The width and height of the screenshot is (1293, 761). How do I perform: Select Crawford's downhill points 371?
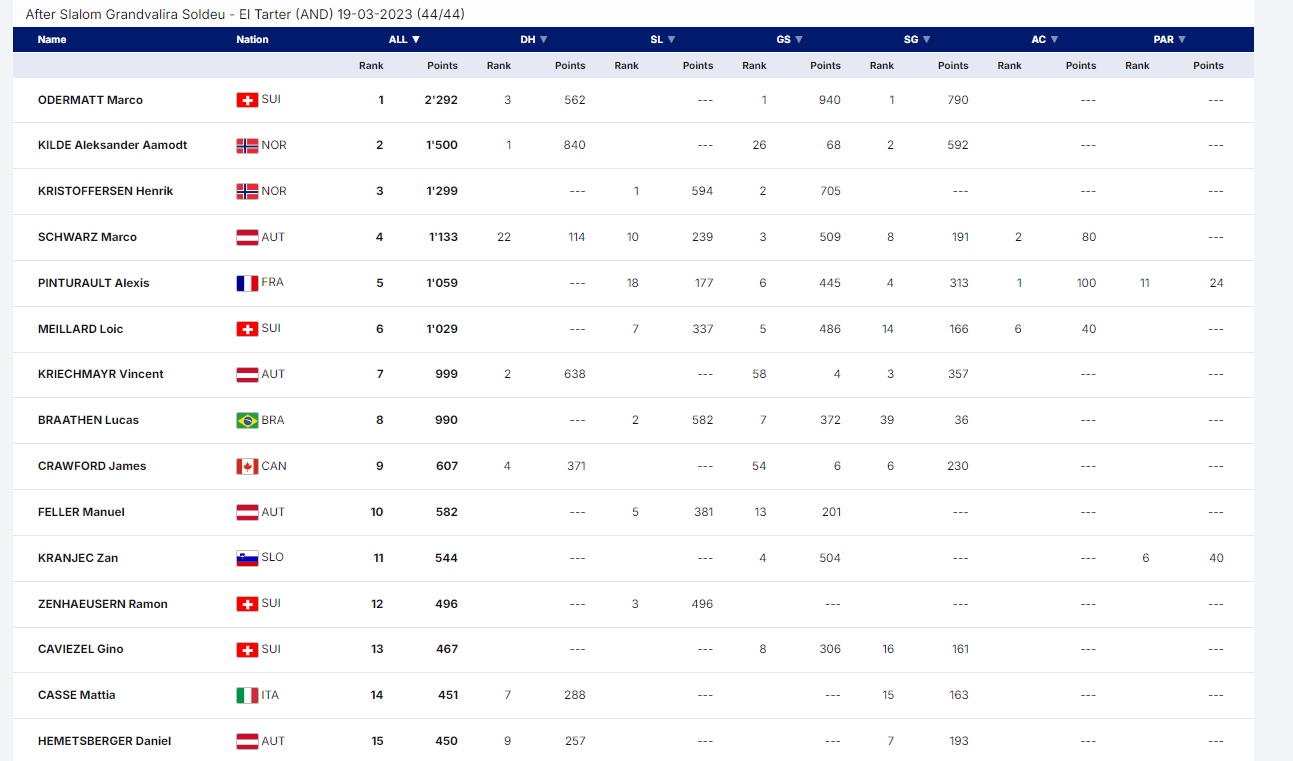(576, 466)
